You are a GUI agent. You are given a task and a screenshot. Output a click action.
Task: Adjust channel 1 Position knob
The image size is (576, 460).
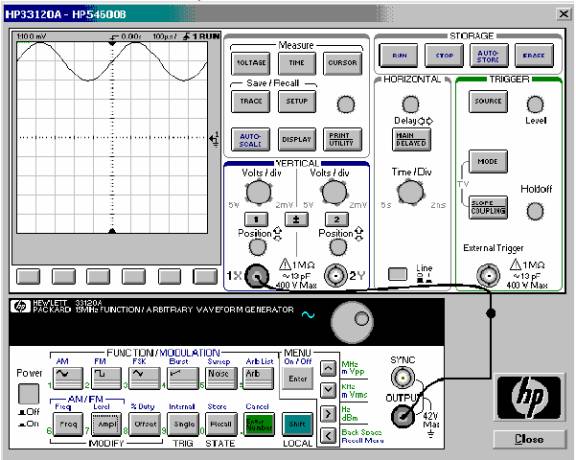click(258, 247)
